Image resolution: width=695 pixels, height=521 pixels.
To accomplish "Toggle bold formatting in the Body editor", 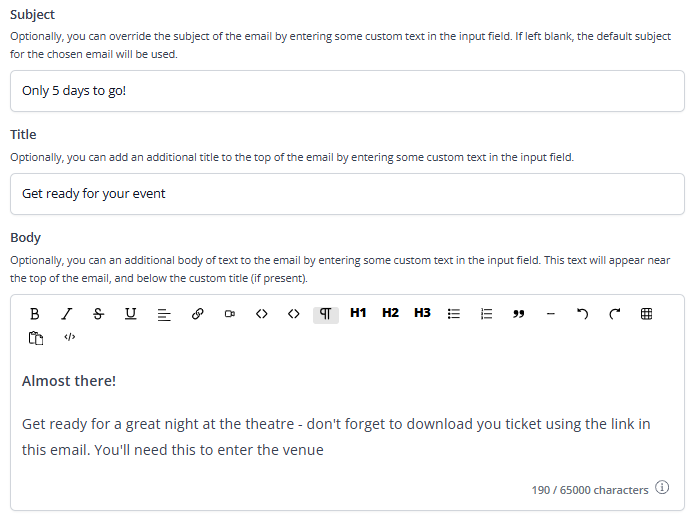I will click(x=35, y=313).
